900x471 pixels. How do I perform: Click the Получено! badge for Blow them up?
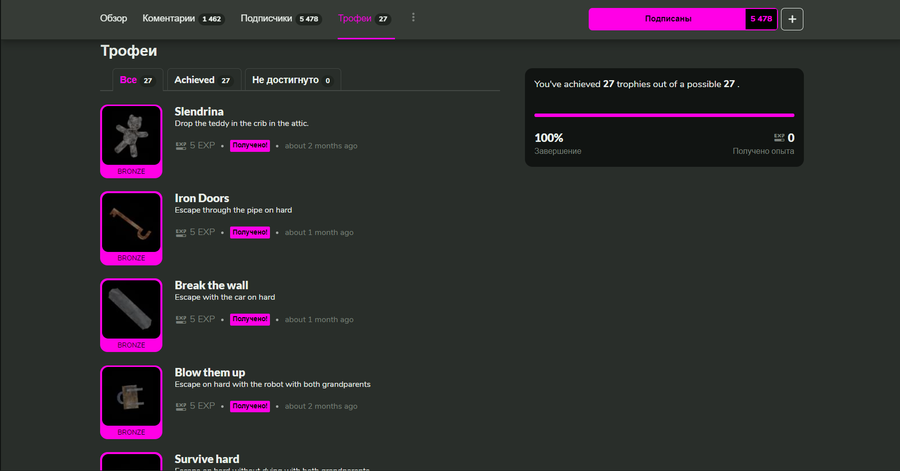click(250, 406)
